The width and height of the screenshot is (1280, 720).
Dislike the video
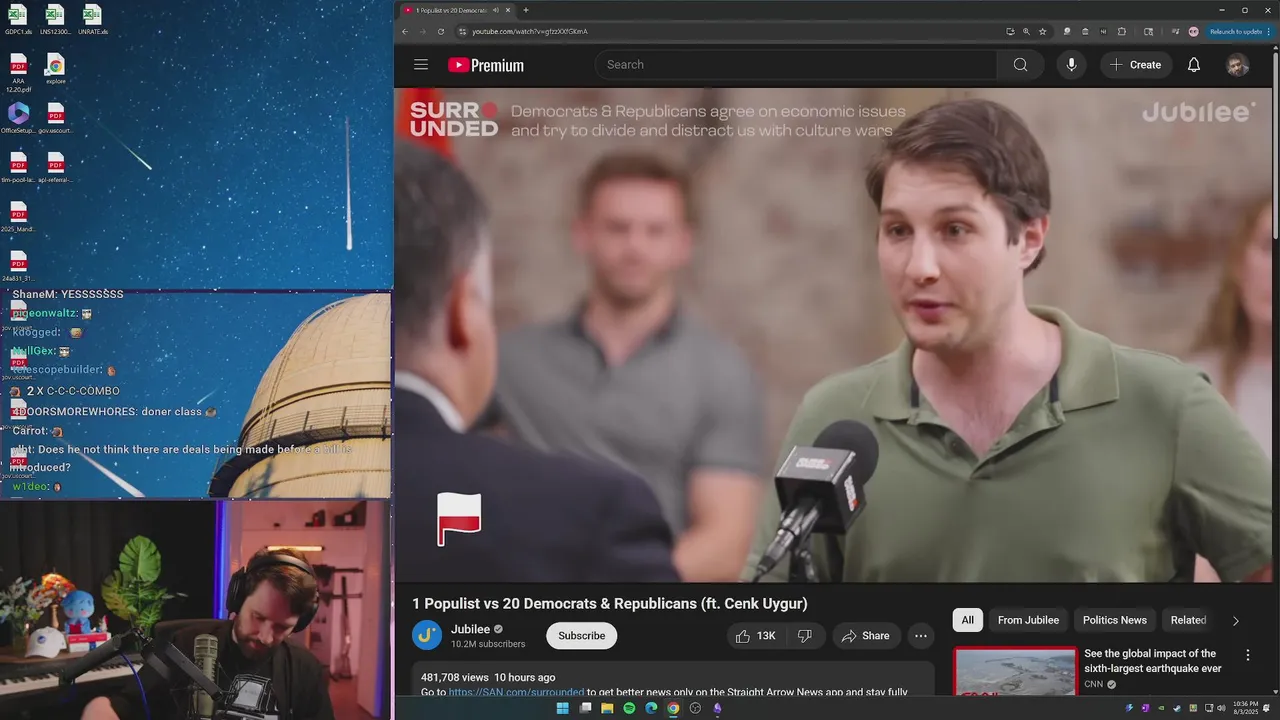804,636
